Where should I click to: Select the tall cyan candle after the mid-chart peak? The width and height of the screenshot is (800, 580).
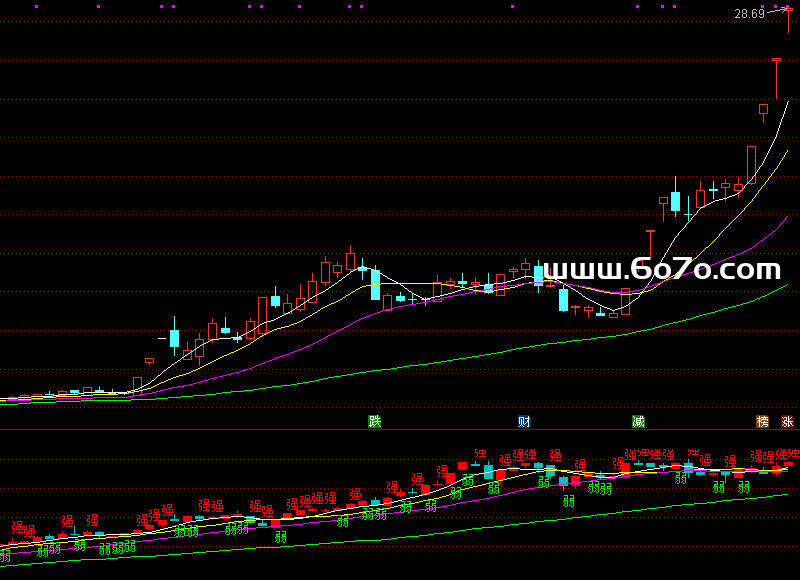tap(375, 283)
